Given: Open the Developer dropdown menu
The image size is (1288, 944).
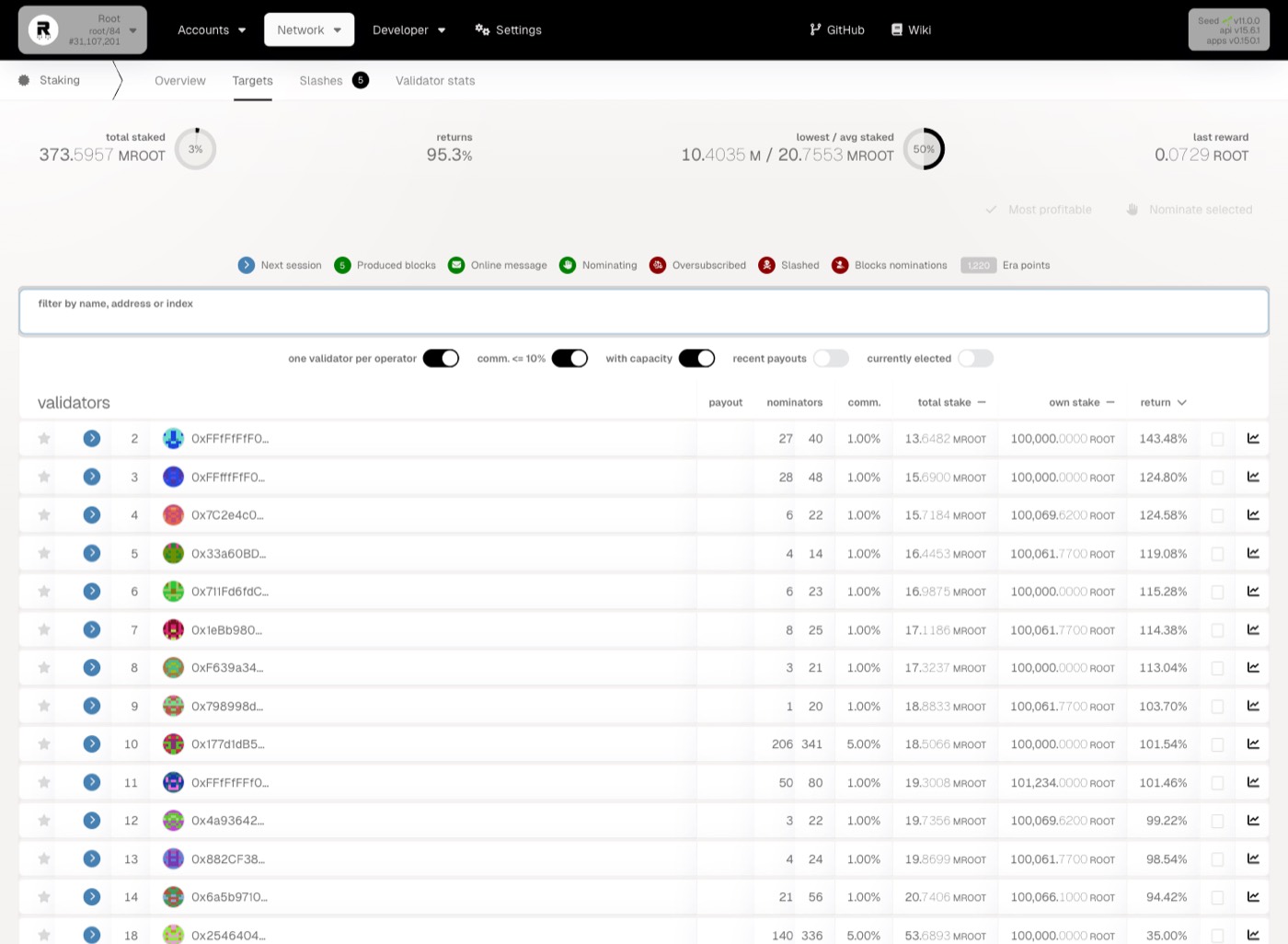Looking at the screenshot, I should (408, 30).
